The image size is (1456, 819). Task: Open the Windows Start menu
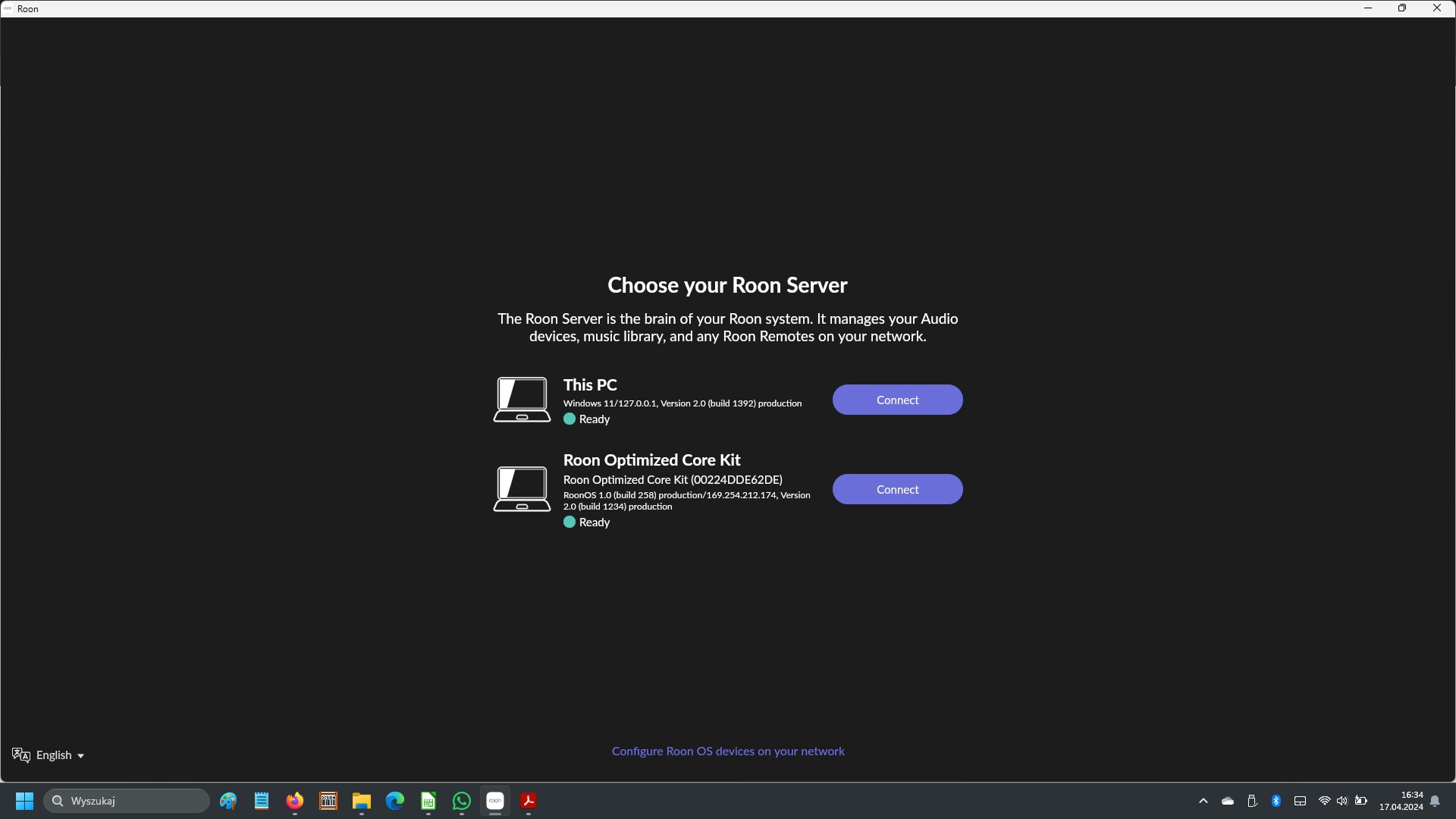click(x=24, y=801)
